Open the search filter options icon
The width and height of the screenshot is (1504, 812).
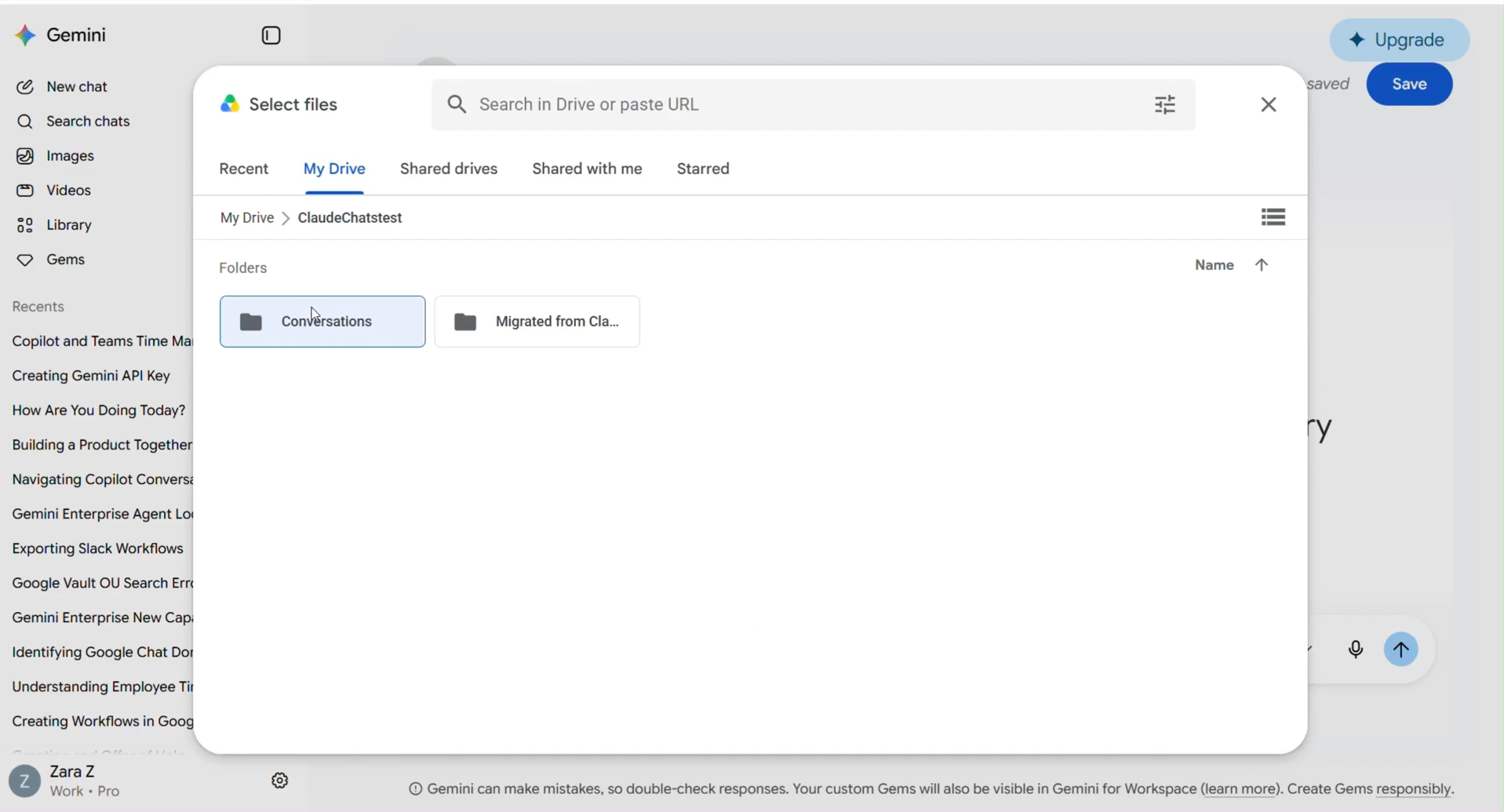click(1164, 104)
